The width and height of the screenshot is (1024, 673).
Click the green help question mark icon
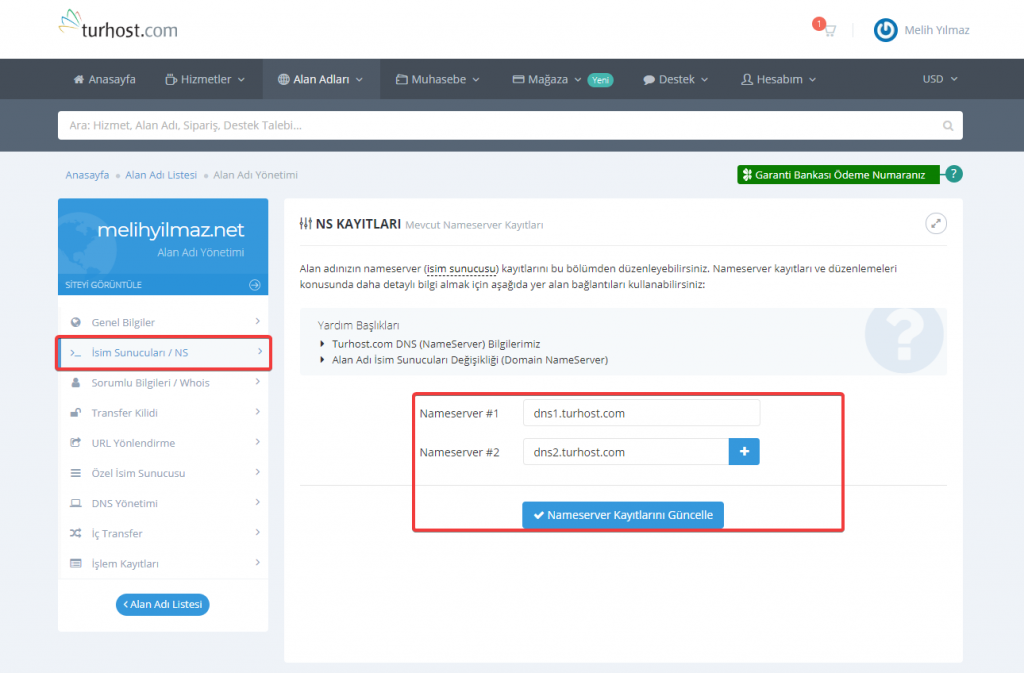click(x=954, y=174)
